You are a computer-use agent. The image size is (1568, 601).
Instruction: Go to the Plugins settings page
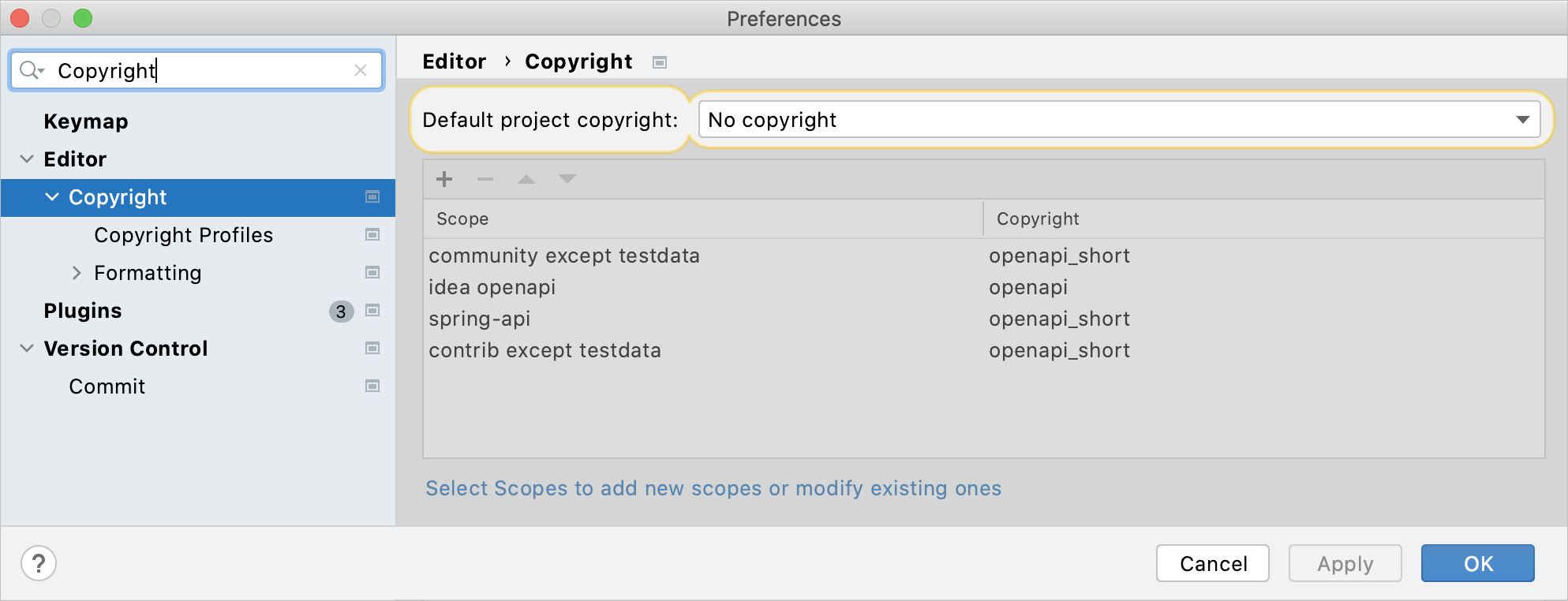point(82,310)
